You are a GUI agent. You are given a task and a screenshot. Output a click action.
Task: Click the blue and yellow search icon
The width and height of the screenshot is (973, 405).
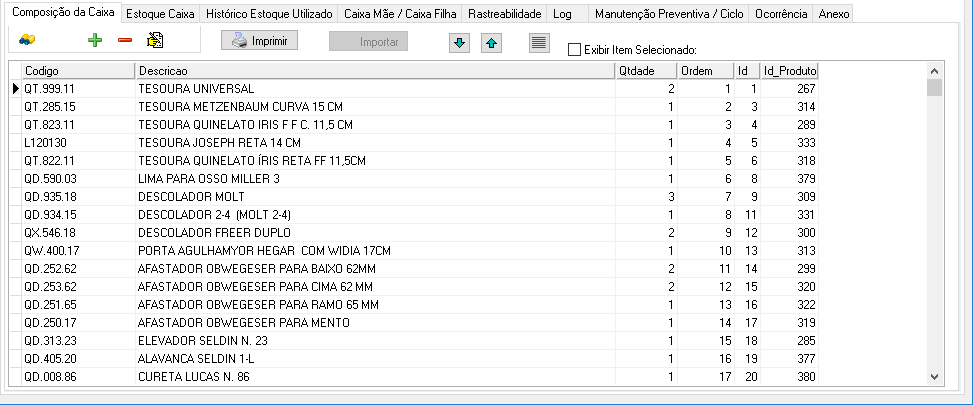coord(28,40)
